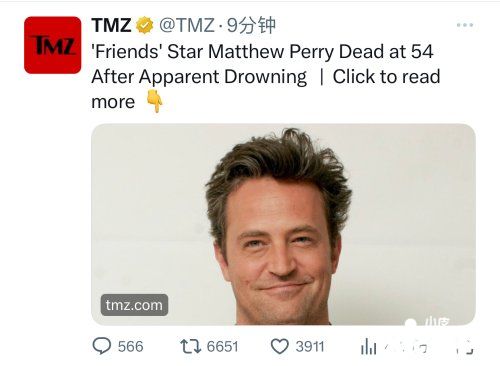Click the pointing-down hand emoji
500x366 pixels.
coord(155,101)
